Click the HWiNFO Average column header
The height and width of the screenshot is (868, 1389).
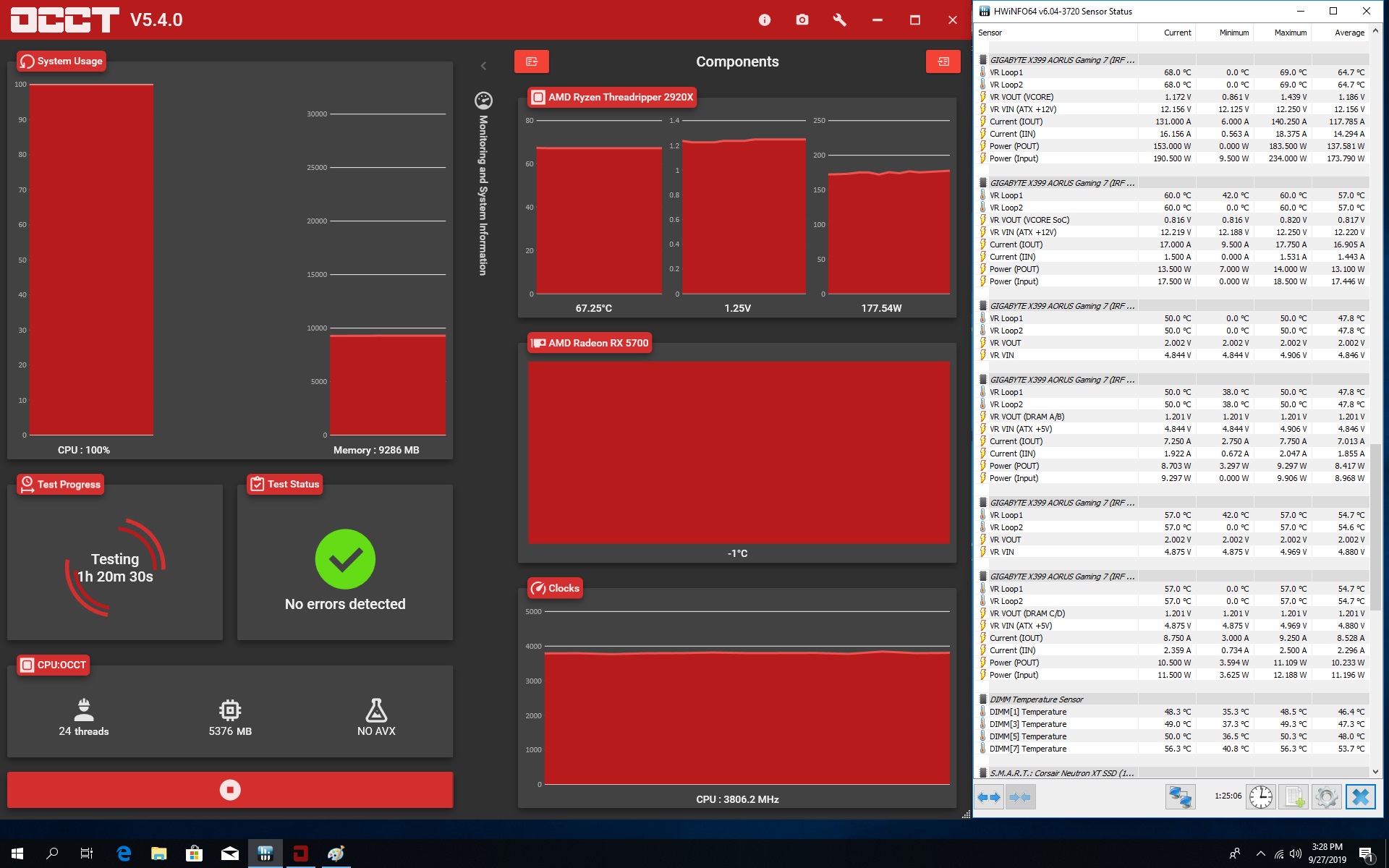click(x=1340, y=33)
